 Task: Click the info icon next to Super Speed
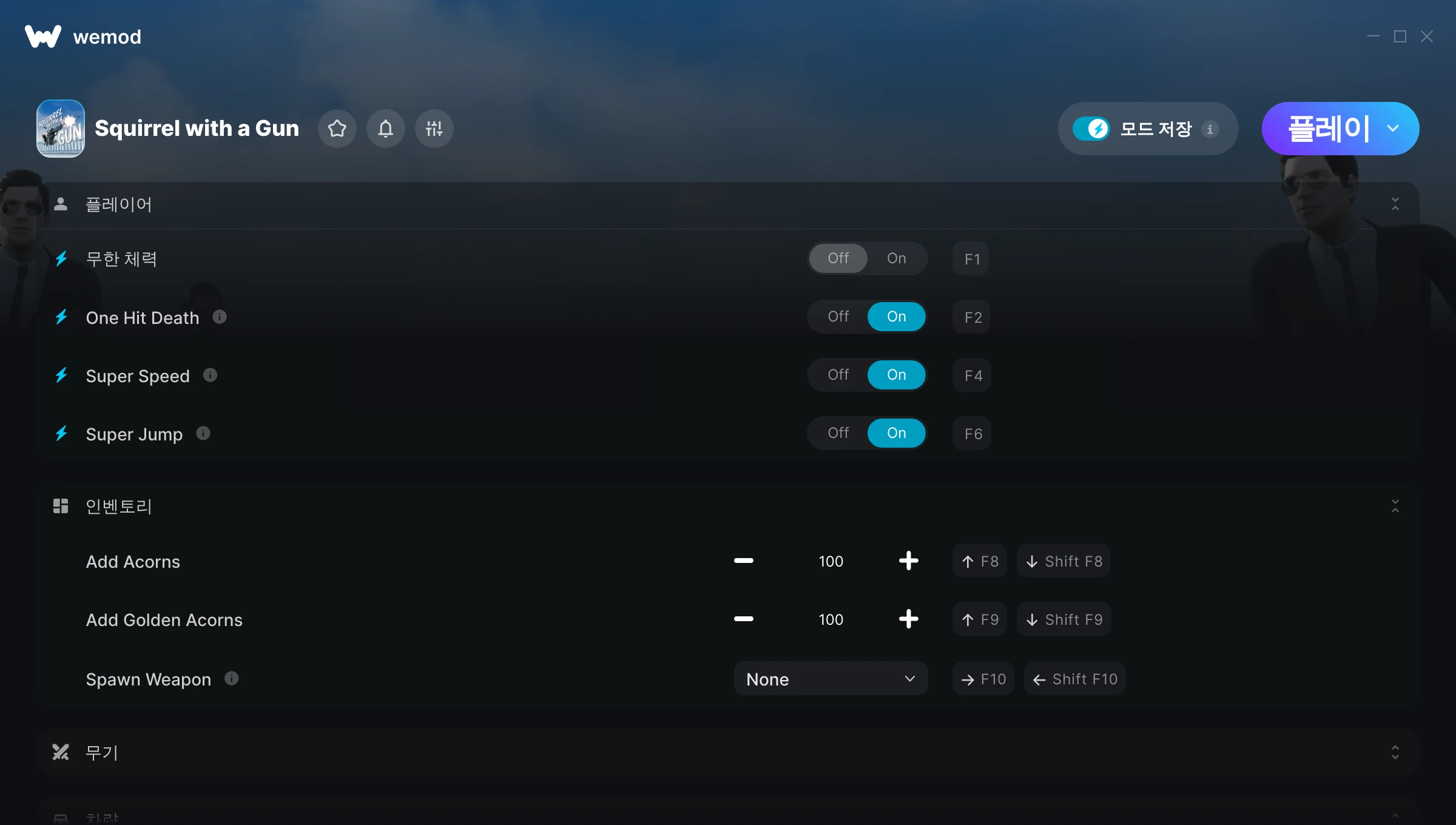(210, 375)
